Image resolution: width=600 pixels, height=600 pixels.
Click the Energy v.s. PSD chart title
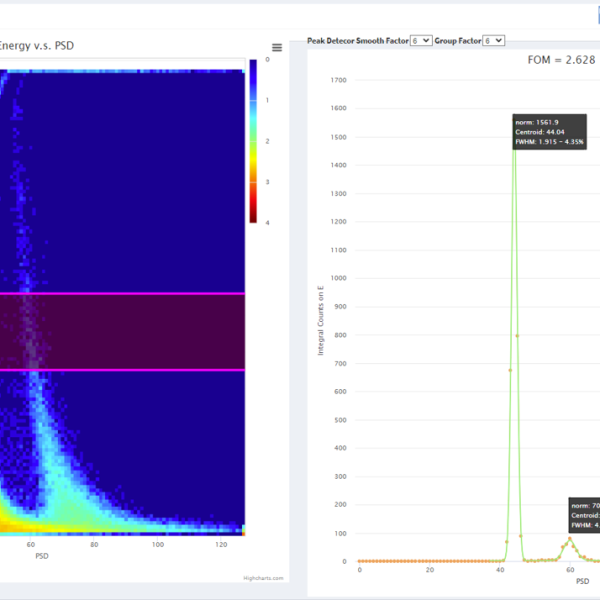click(36, 45)
